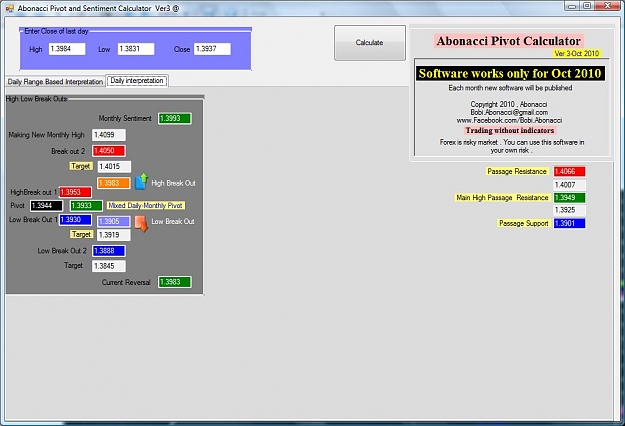The image size is (625, 426).
Task: Click the Passage Support yellow label
Action: [524, 224]
